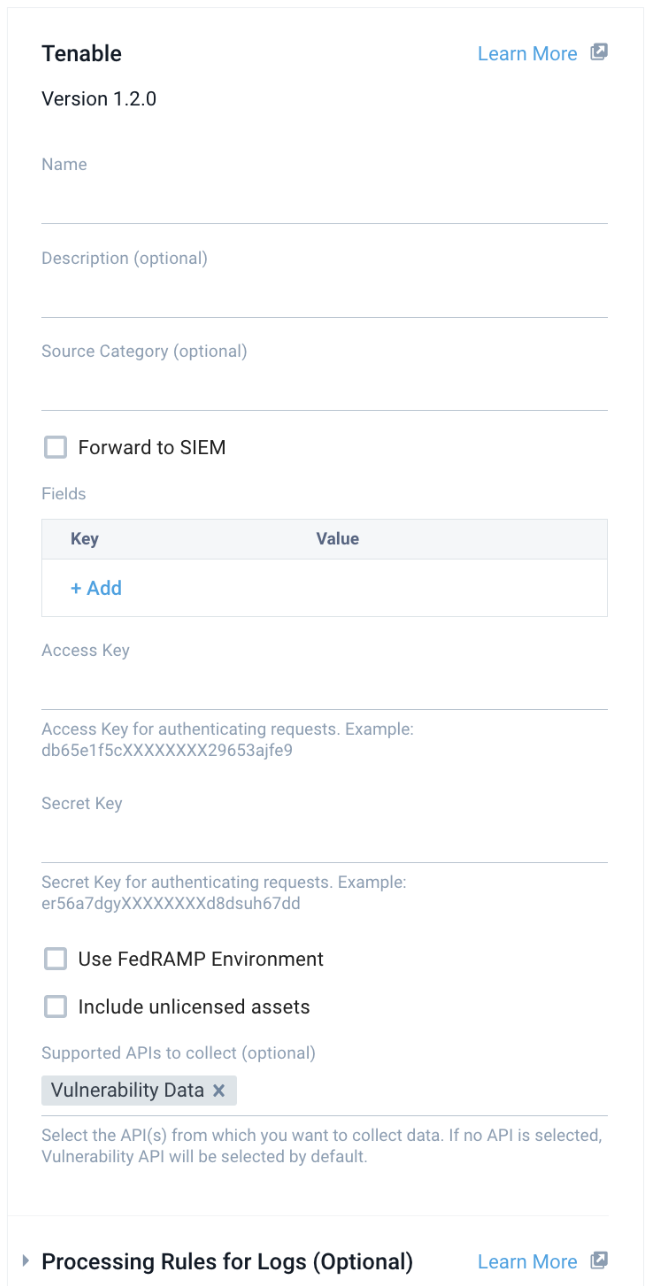Click the Processing Rules for Logs heading
648x1286 pixels.
tap(227, 1261)
